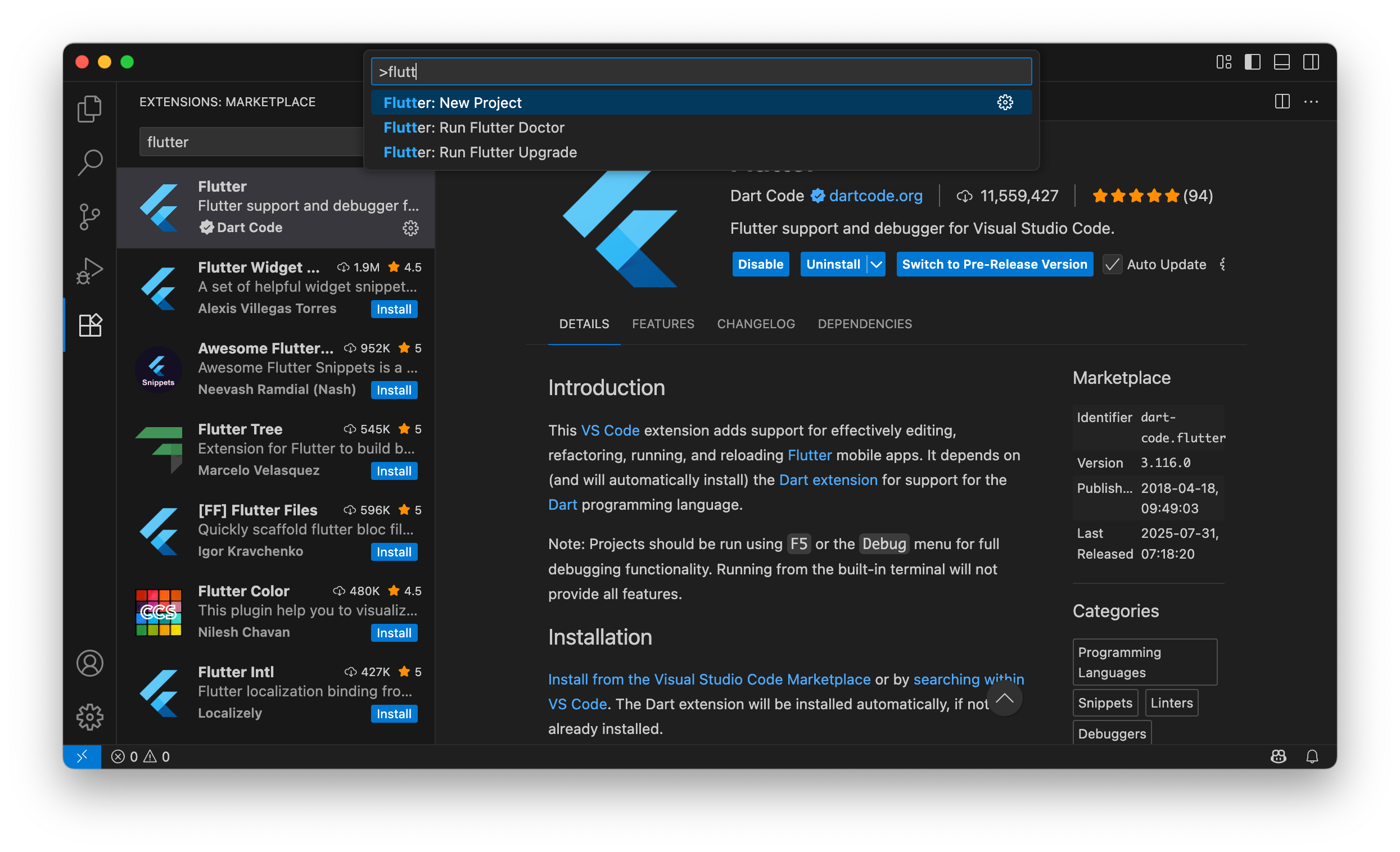Screen dimensions: 1400x852
Task: Switch to the CHANGELOG tab
Action: (755, 324)
